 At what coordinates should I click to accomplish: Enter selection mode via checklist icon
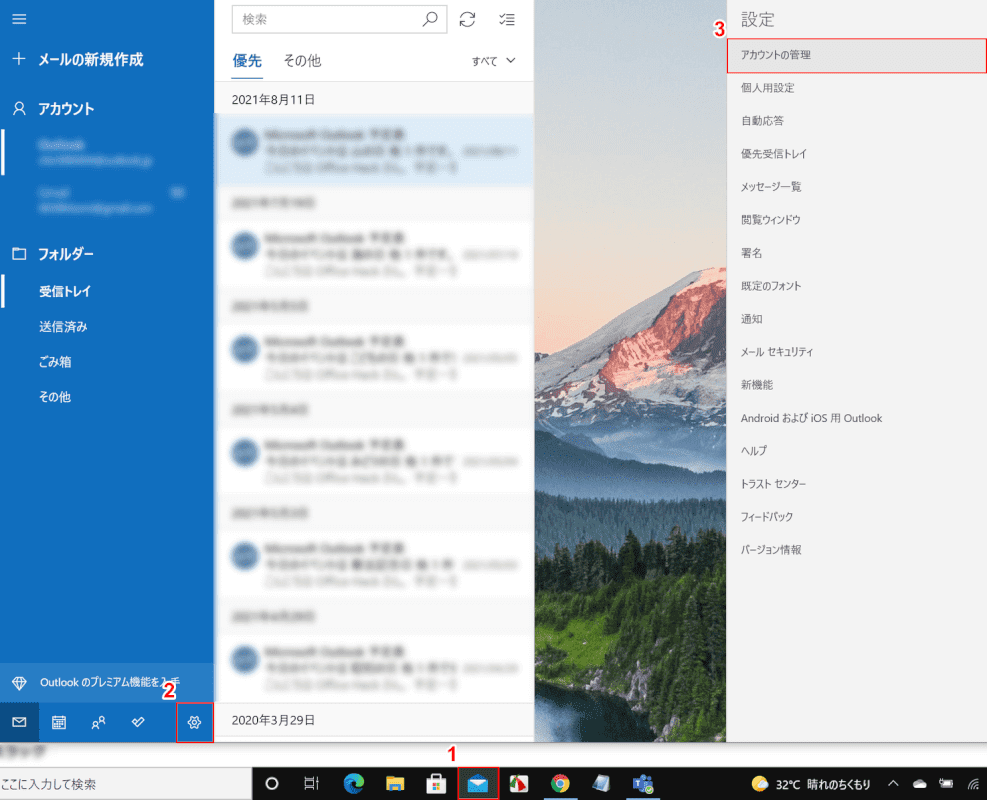point(507,20)
